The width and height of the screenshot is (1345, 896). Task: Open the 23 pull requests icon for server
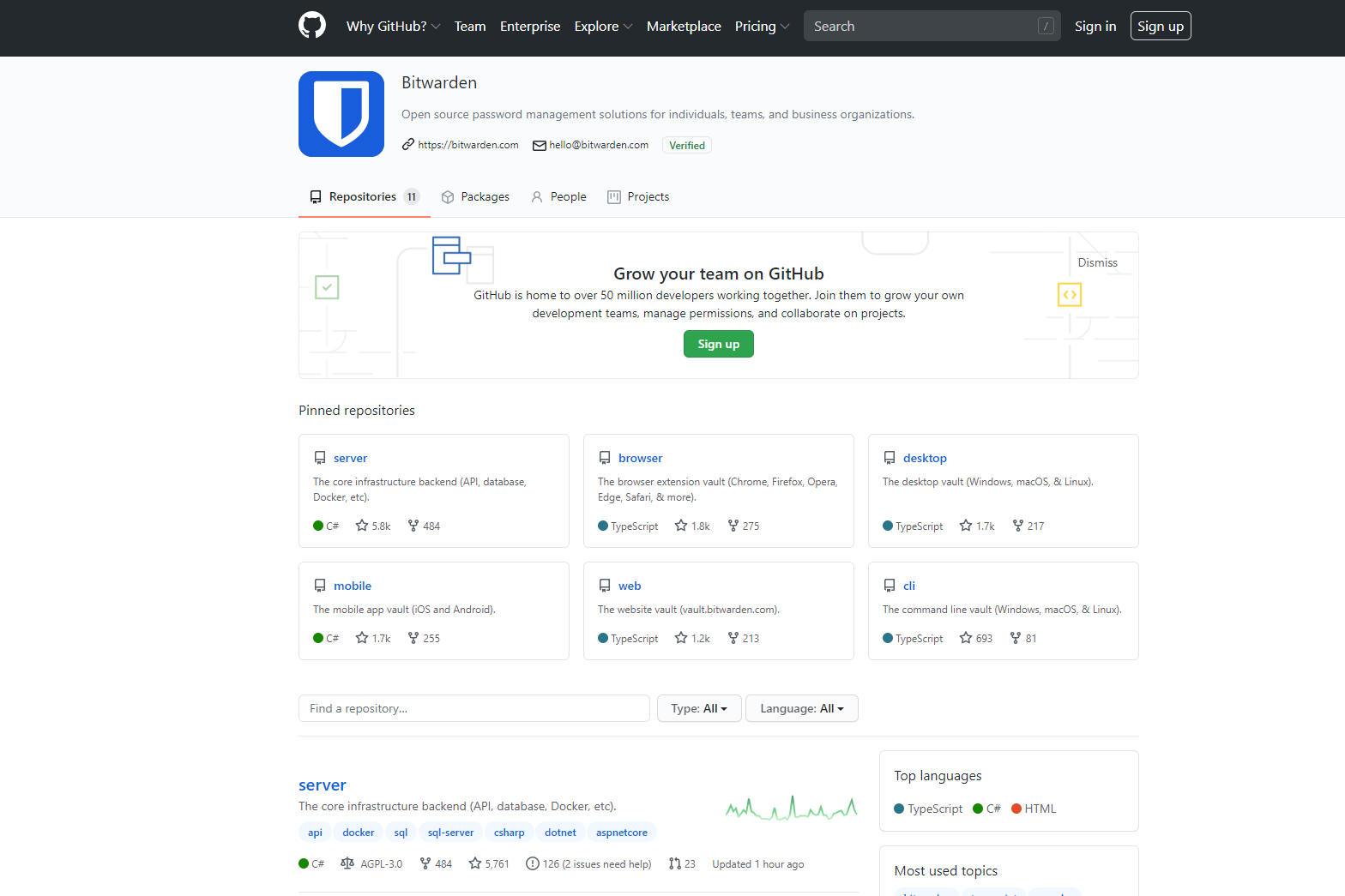(675, 863)
